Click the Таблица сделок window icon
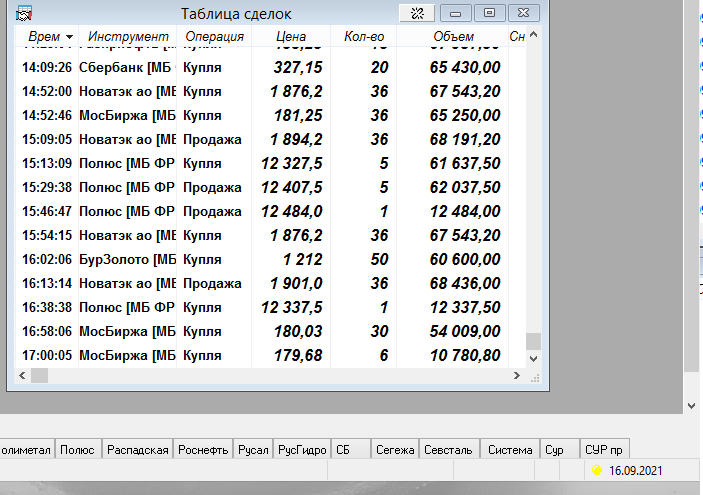The height and width of the screenshot is (495, 703). pyautogui.click(x=24, y=13)
